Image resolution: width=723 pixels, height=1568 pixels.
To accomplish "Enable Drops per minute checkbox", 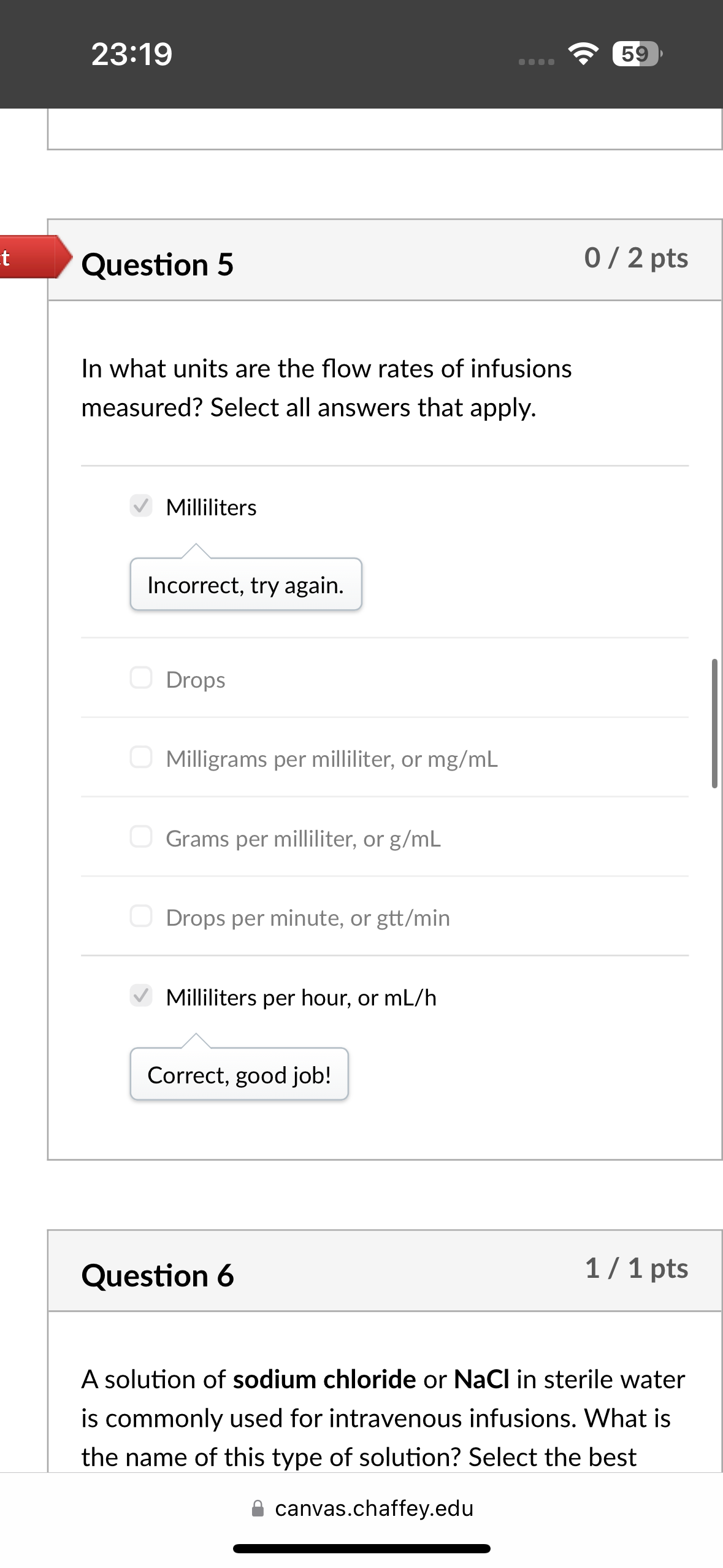I will tap(141, 916).
